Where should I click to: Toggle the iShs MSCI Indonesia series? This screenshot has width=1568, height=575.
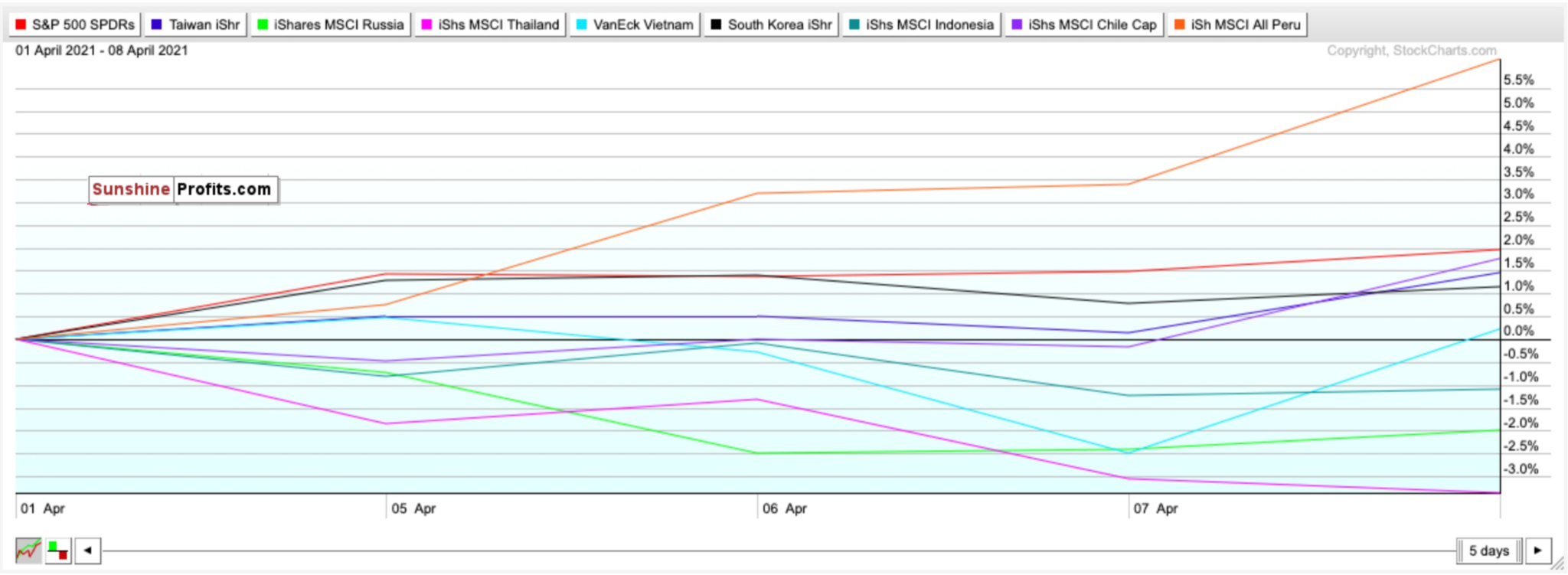point(922,25)
